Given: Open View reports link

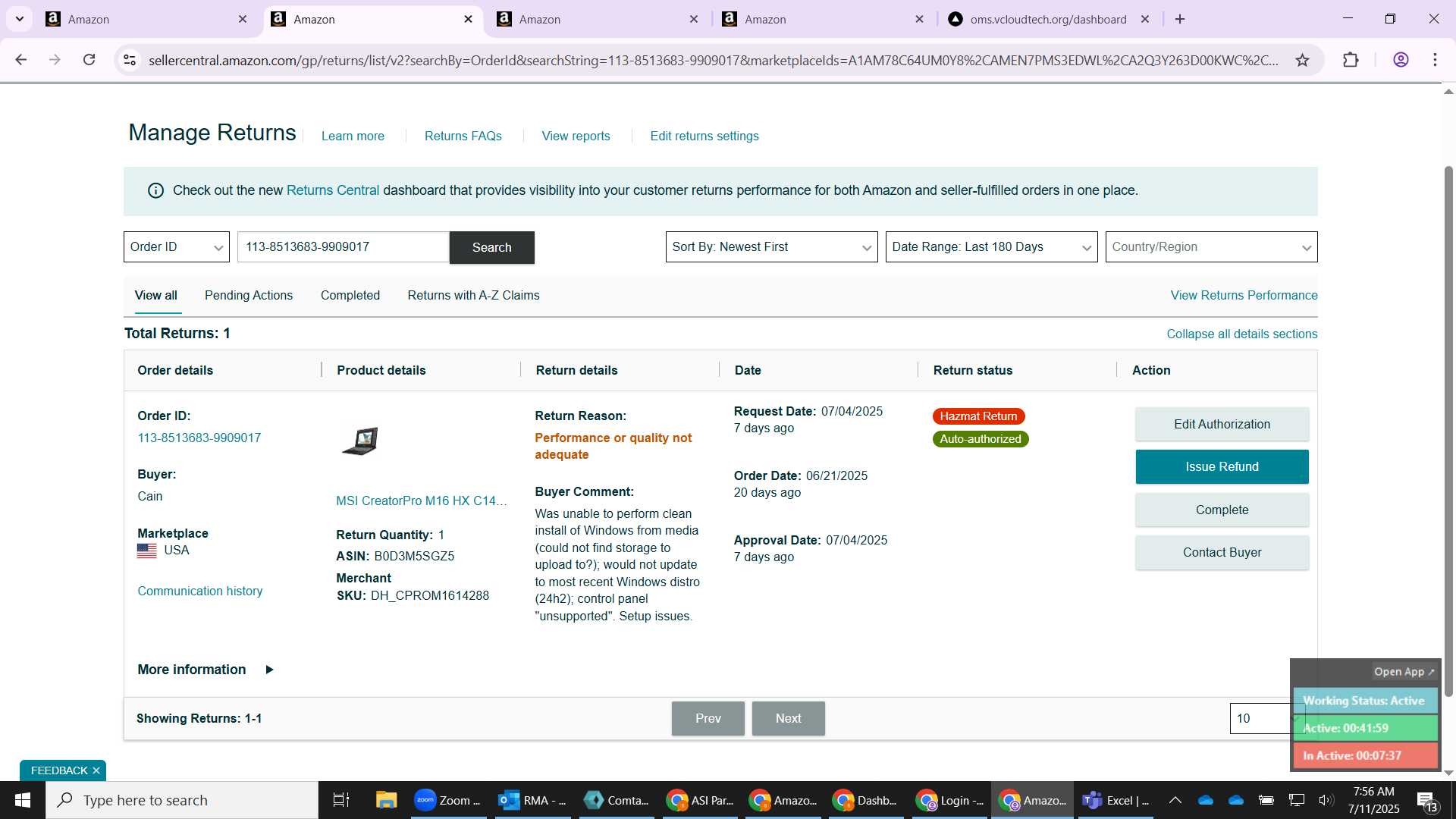Looking at the screenshot, I should pyautogui.click(x=576, y=136).
